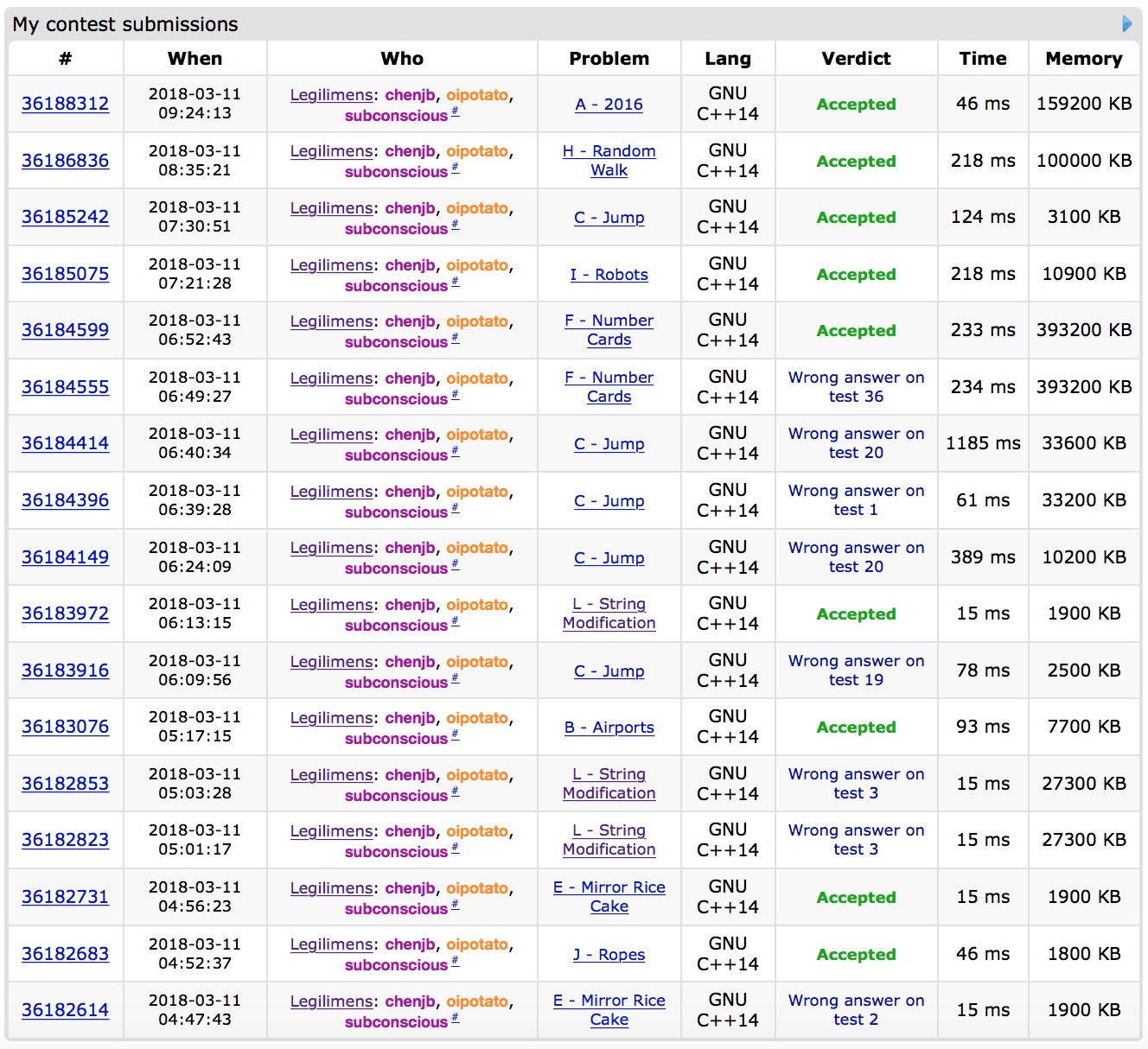
Task: Click the Legilimens team link in row 36185242
Action: point(331,208)
